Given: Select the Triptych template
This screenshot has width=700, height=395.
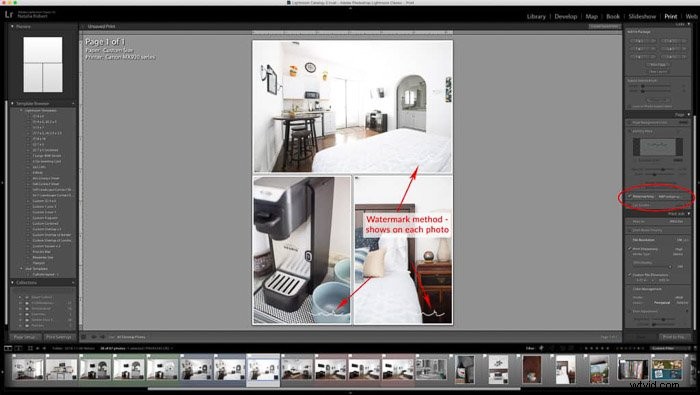Looking at the screenshot, I should (x=39, y=263).
